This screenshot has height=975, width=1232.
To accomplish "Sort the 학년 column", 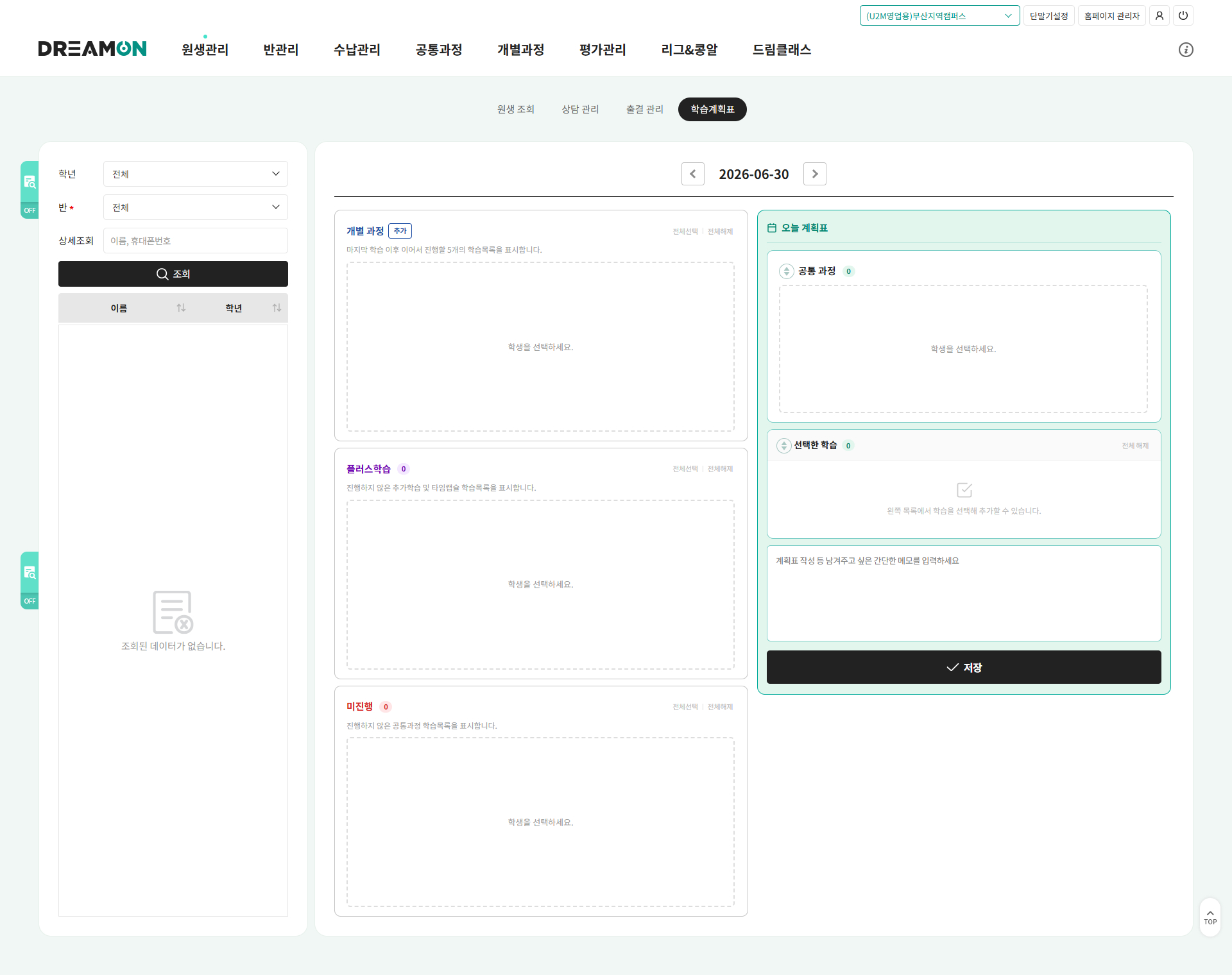I will point(277,308).
